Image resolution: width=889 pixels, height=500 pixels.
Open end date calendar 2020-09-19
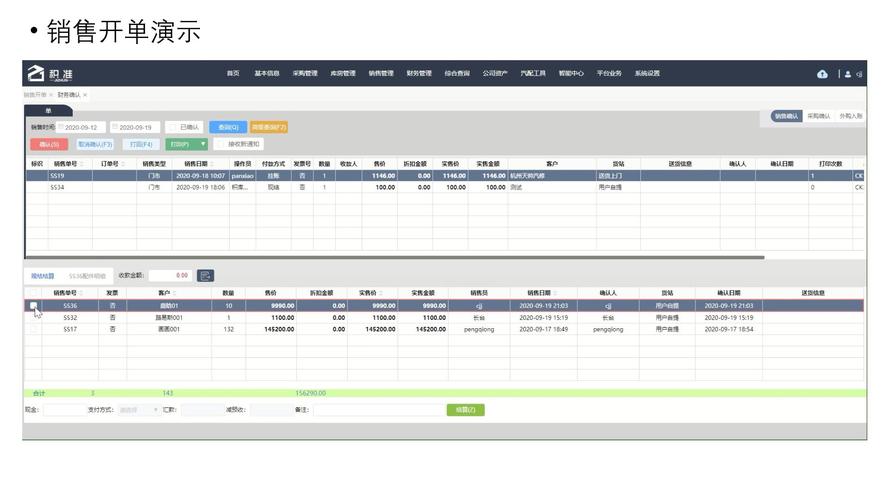[x=115, y=127]
